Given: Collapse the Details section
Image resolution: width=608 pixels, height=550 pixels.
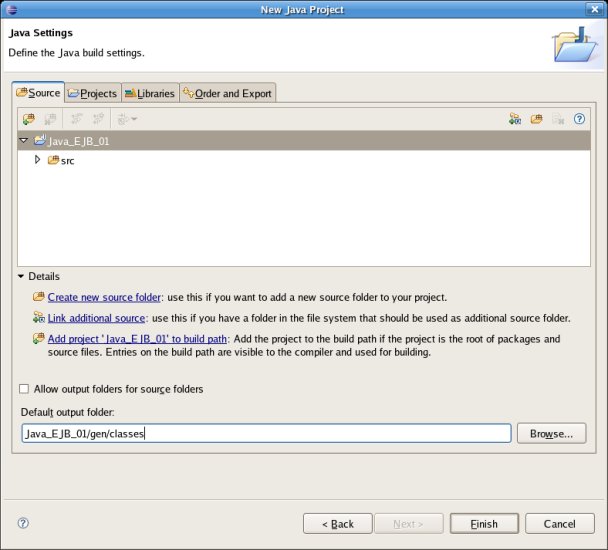Looking at the screenshot, I should [x=21, y=276].
